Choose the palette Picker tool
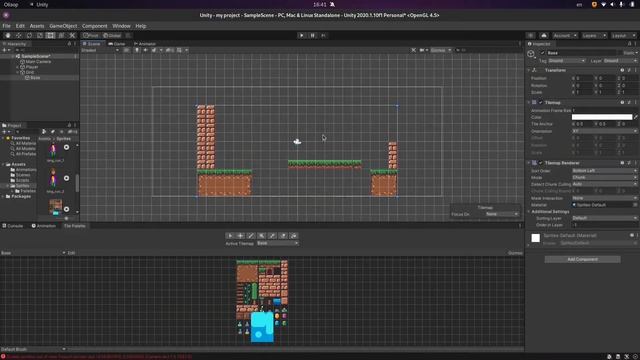The height and width of the screenshot is (360, 640). (272, 236)
